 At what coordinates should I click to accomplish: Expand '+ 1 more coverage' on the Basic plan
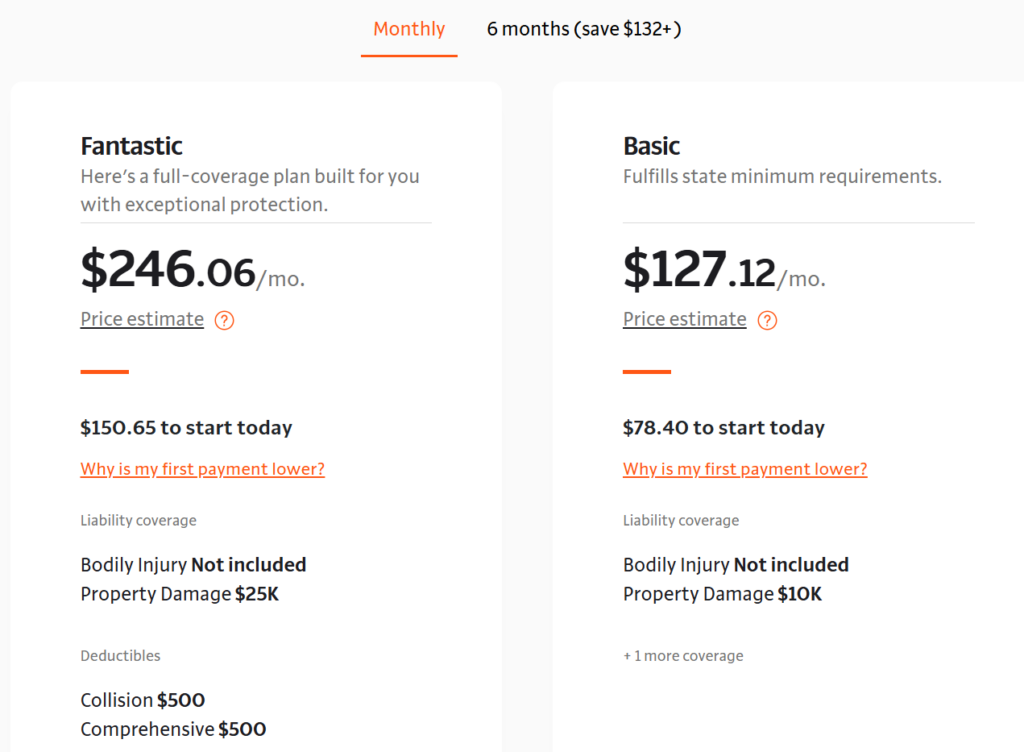pos(681,656)
